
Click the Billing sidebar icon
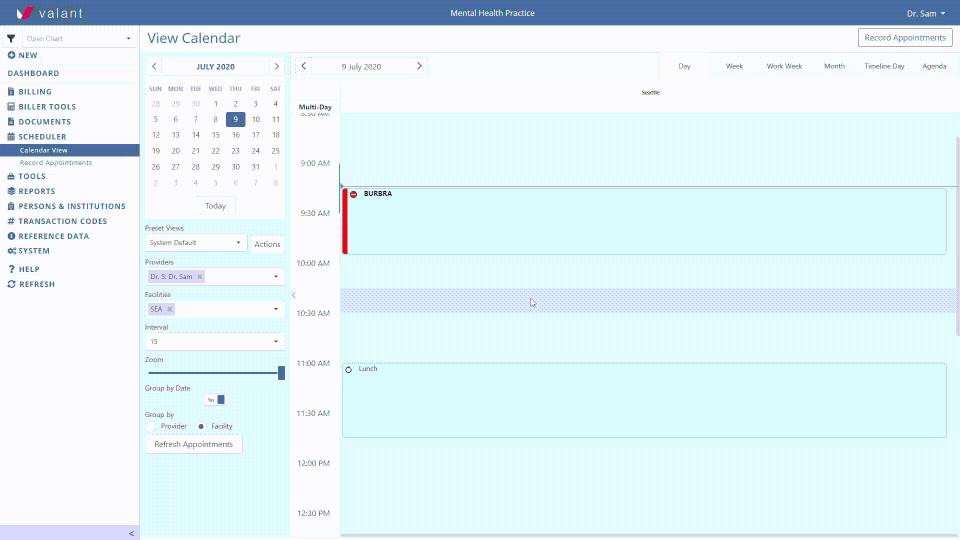click(11, 92)
